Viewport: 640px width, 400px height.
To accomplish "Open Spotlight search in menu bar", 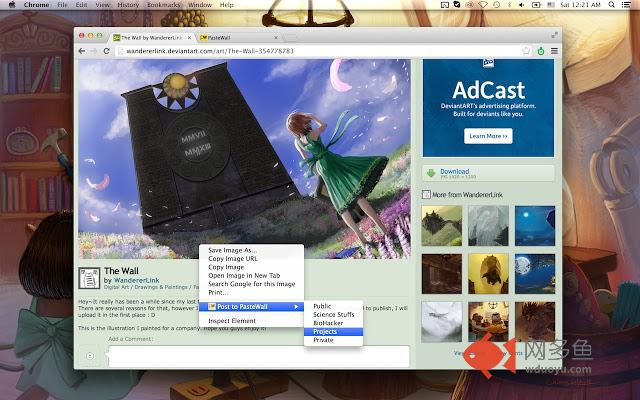I will click(x=611, y=5).
